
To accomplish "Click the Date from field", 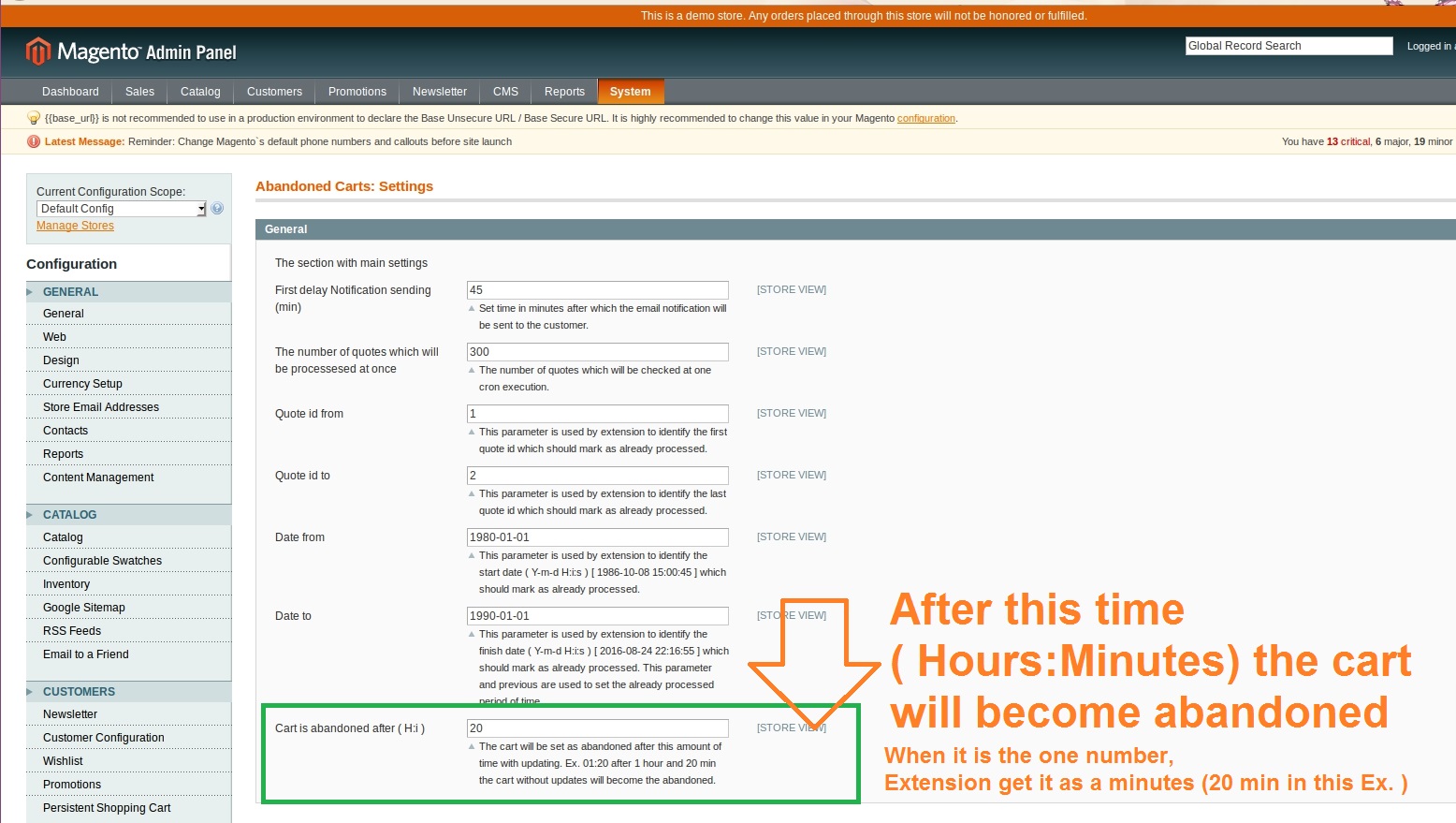I will [x=598, y=537].
